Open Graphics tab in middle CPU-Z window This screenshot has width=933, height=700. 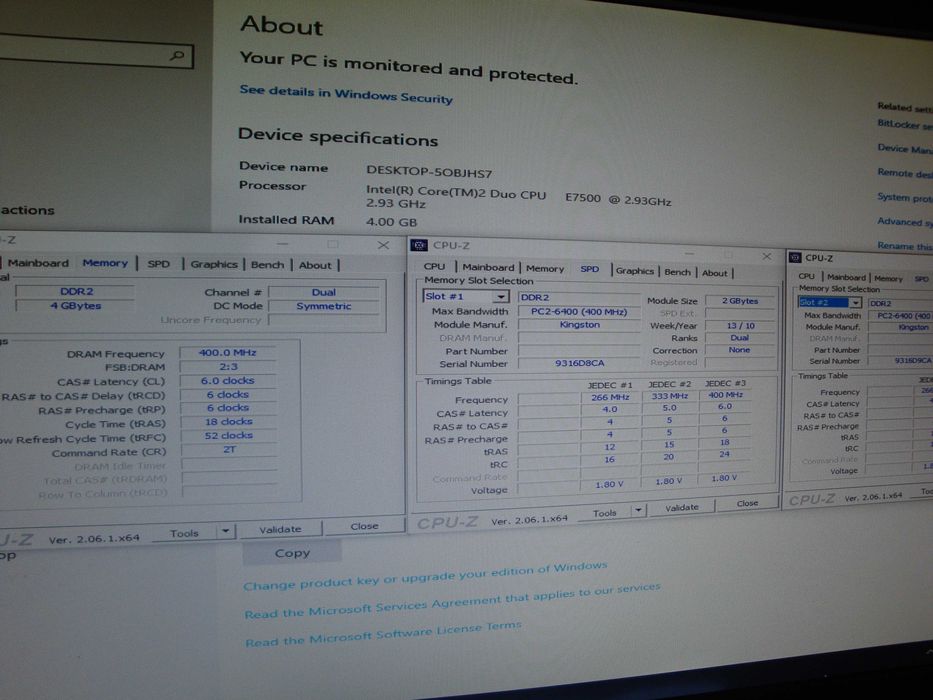pyautogui.click(x=634, y=271)
